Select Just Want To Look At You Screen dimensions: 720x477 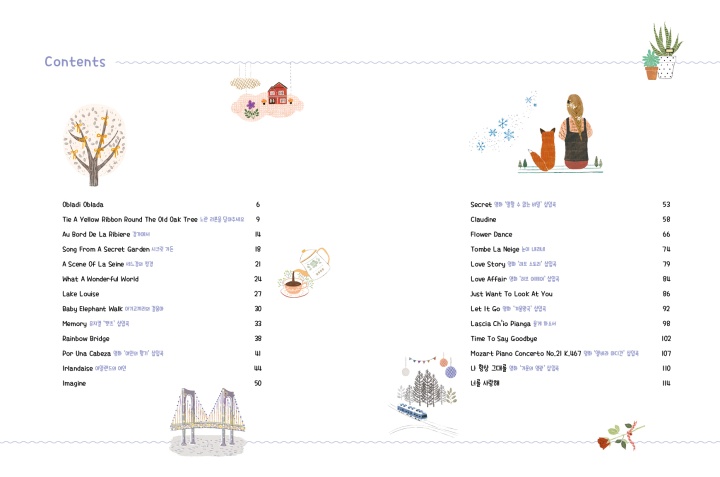point(511,294)
